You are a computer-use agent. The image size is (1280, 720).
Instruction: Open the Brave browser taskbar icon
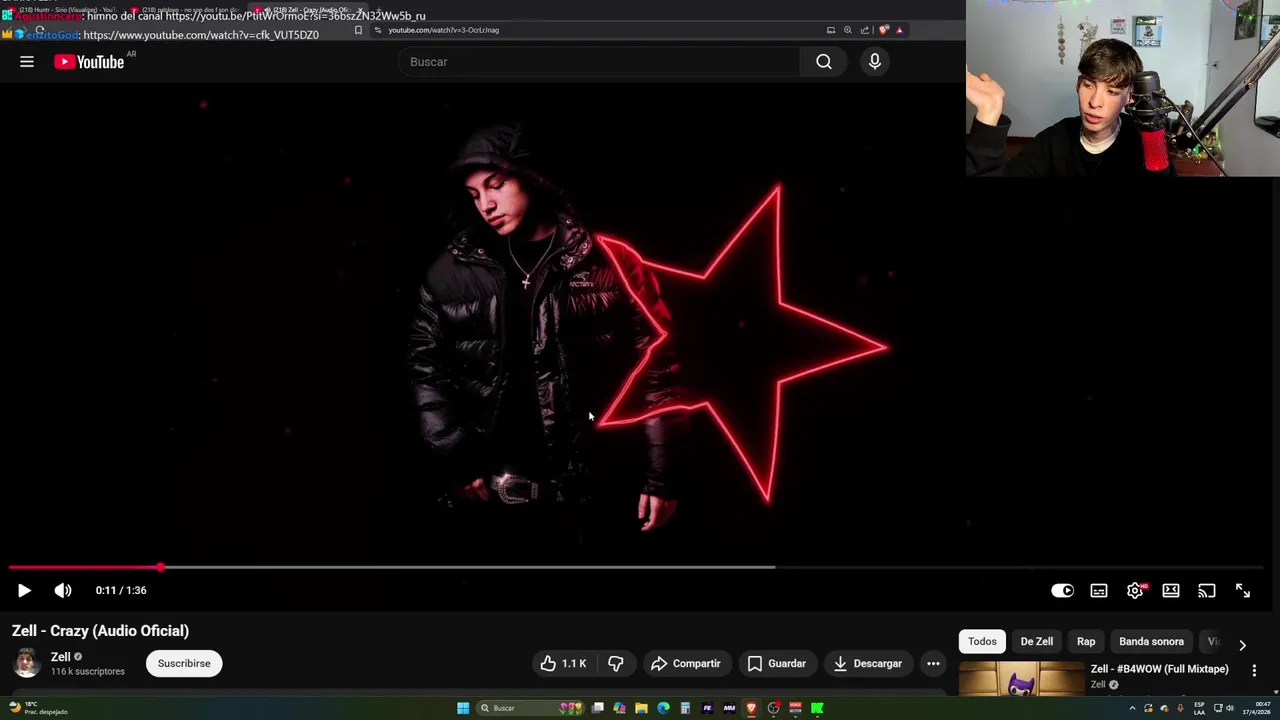click(x=751, y=709)
